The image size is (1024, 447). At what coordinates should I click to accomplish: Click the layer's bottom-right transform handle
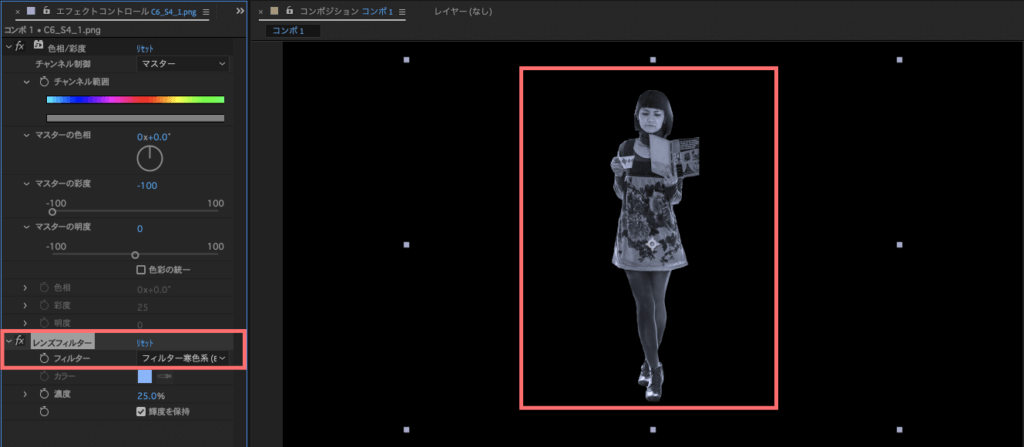[x=899, y=429]
